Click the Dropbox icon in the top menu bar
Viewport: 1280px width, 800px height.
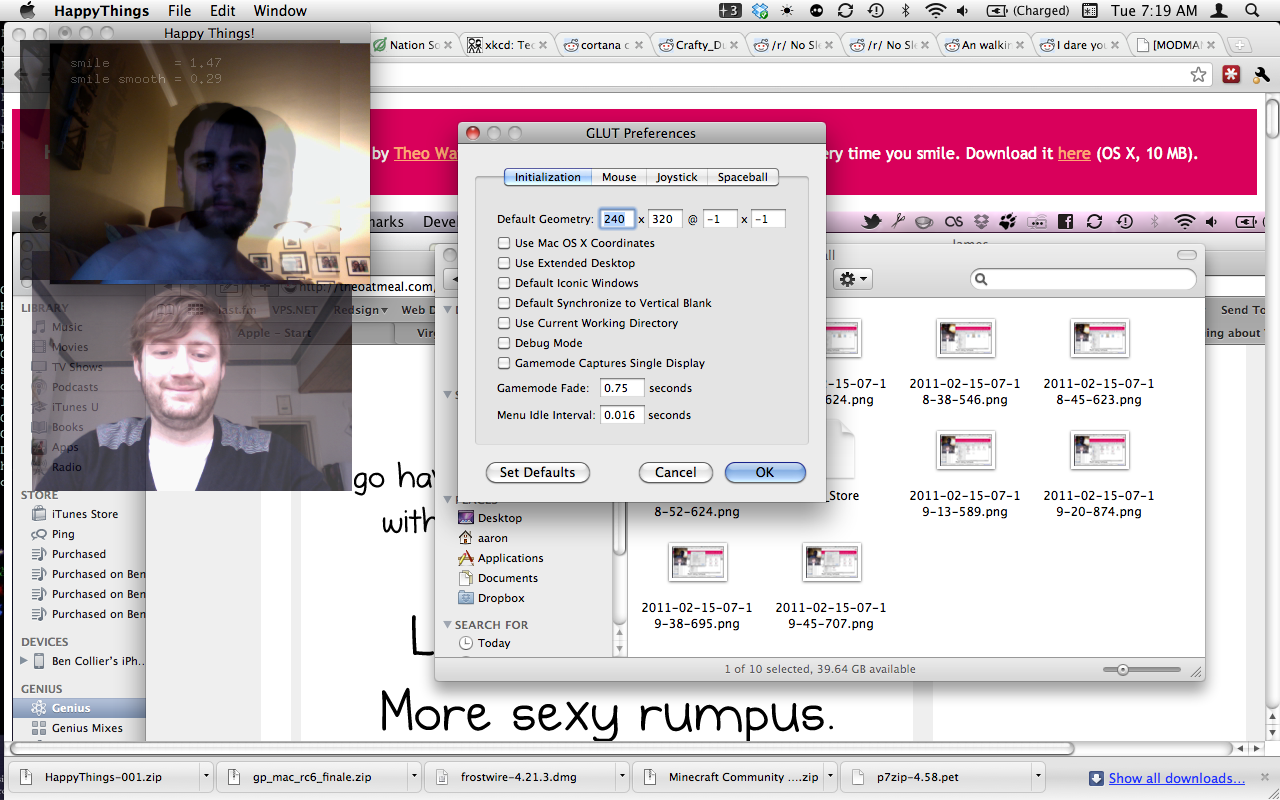pyautogui.click(x=760, y=11)
